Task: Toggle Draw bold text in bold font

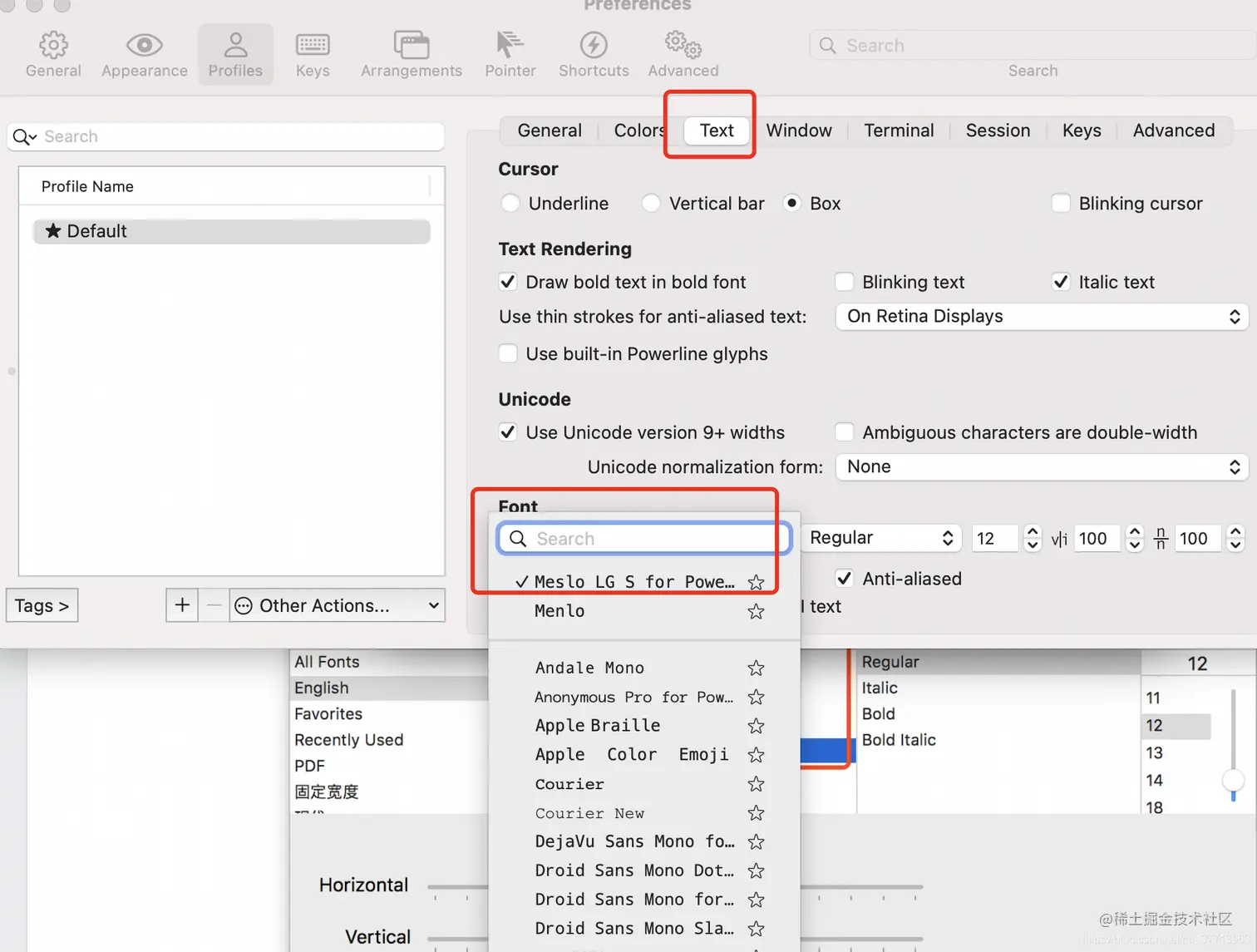Action: click(x=508, y=282)
